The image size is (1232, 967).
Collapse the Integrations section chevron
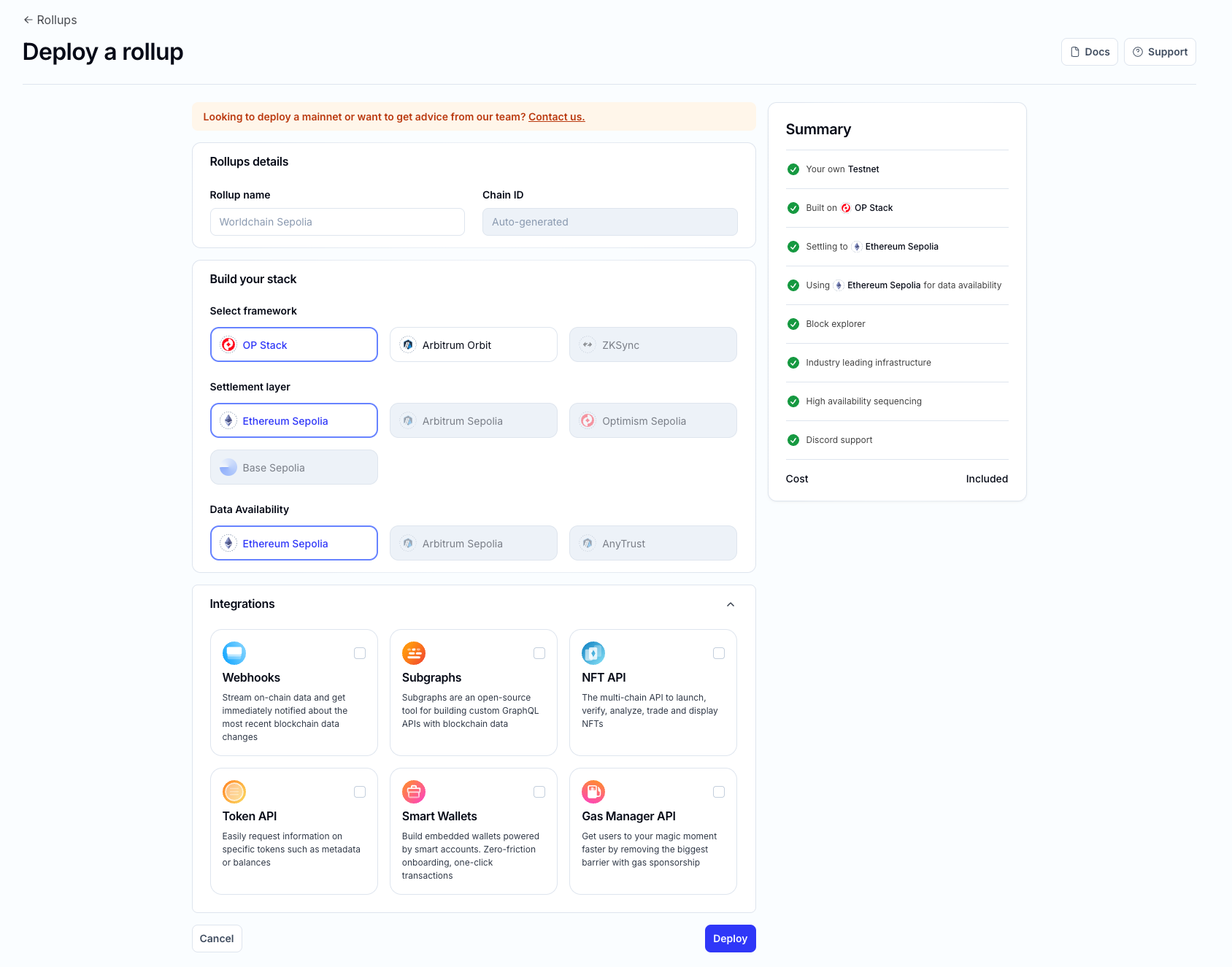point(731,604)
